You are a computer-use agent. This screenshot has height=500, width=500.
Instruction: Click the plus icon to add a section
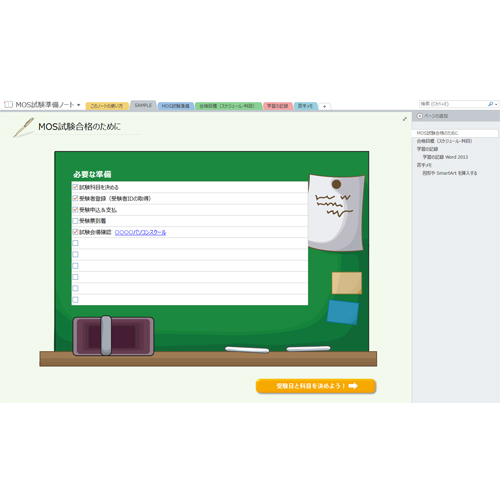point(324,106)
